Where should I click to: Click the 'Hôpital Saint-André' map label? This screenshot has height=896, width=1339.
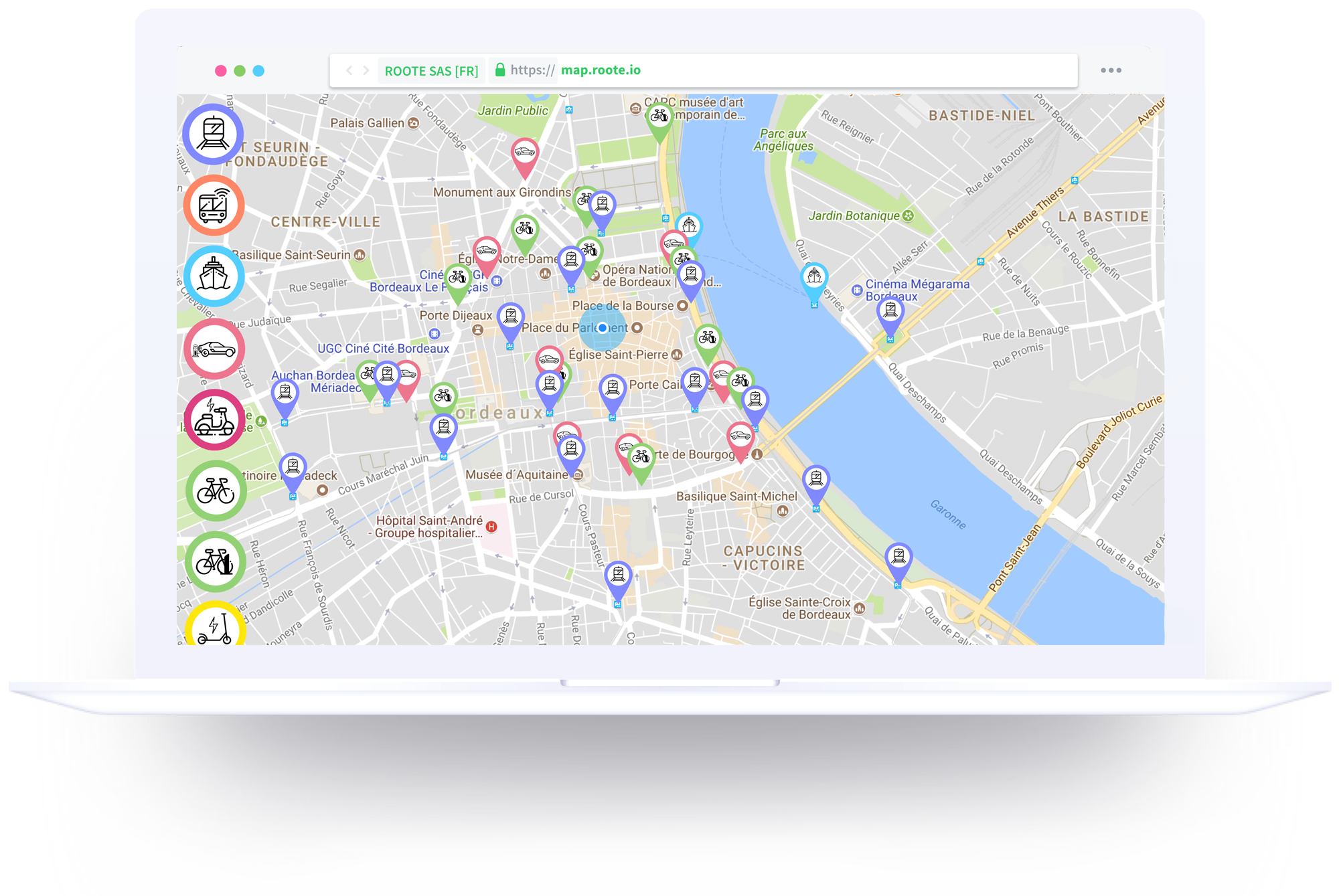coord(428,527)
